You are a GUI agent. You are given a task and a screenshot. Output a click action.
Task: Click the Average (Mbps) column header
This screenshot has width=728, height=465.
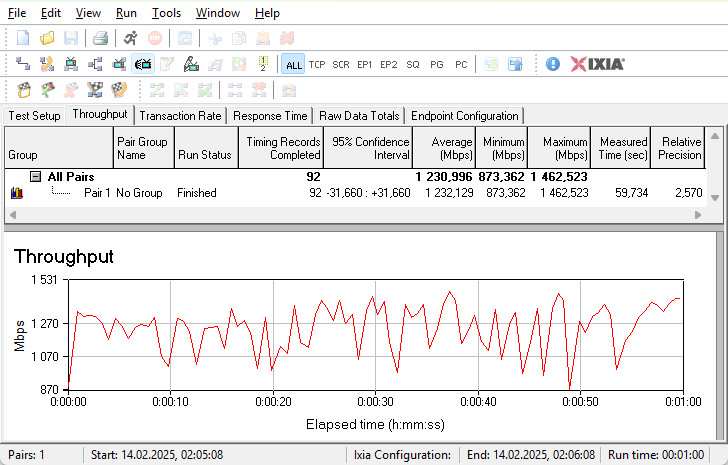pyautogui.click(x=444, y=148)
